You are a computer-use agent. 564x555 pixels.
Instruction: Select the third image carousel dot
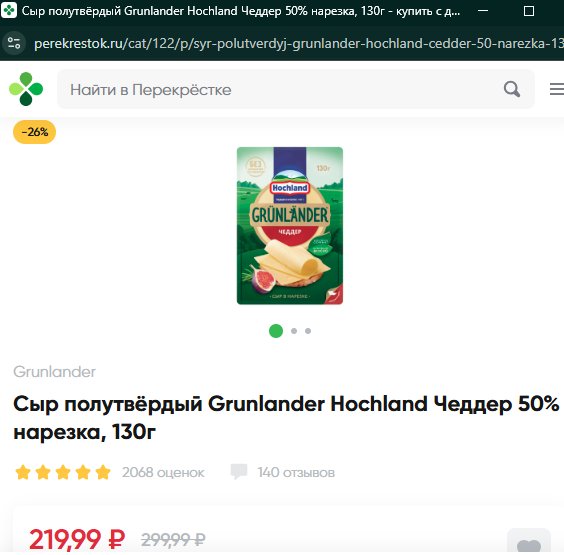pyautogui.click(x=308, y=331)
